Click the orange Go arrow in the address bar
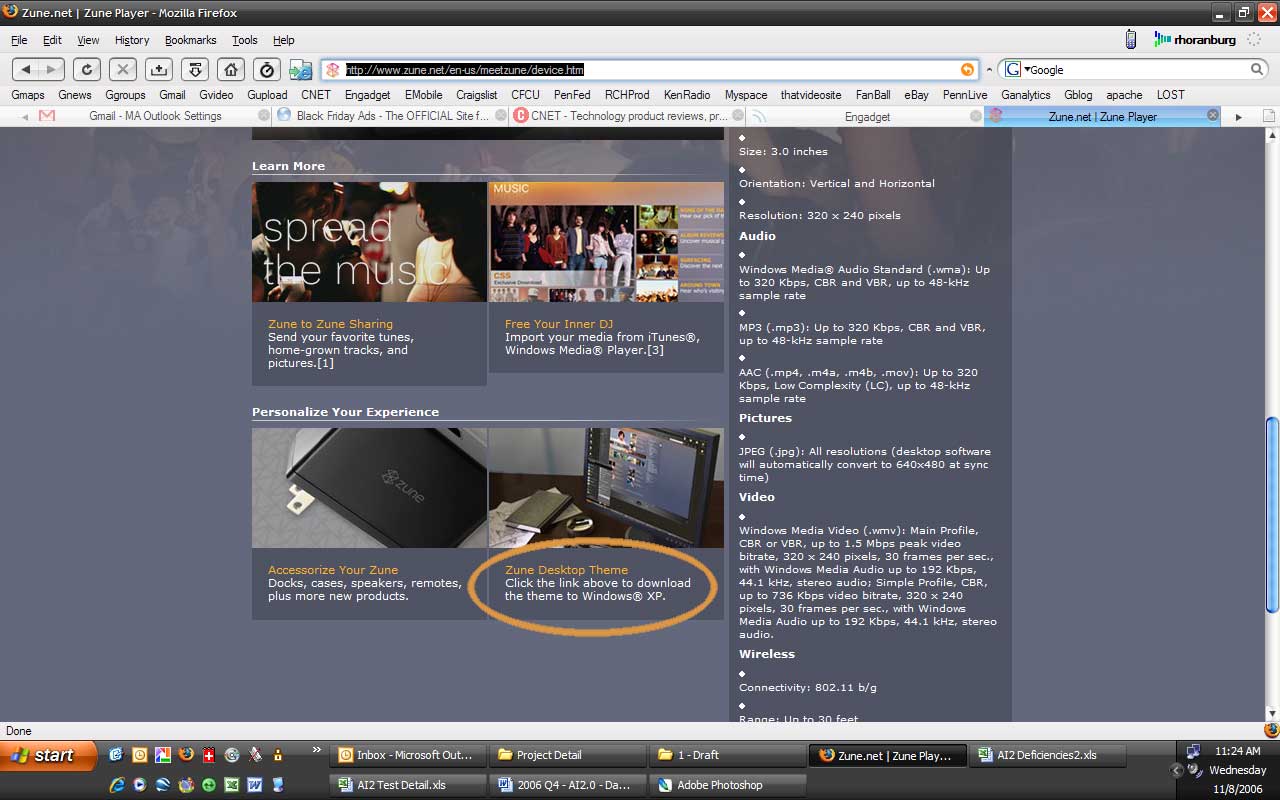 click(x=967, y=70)
